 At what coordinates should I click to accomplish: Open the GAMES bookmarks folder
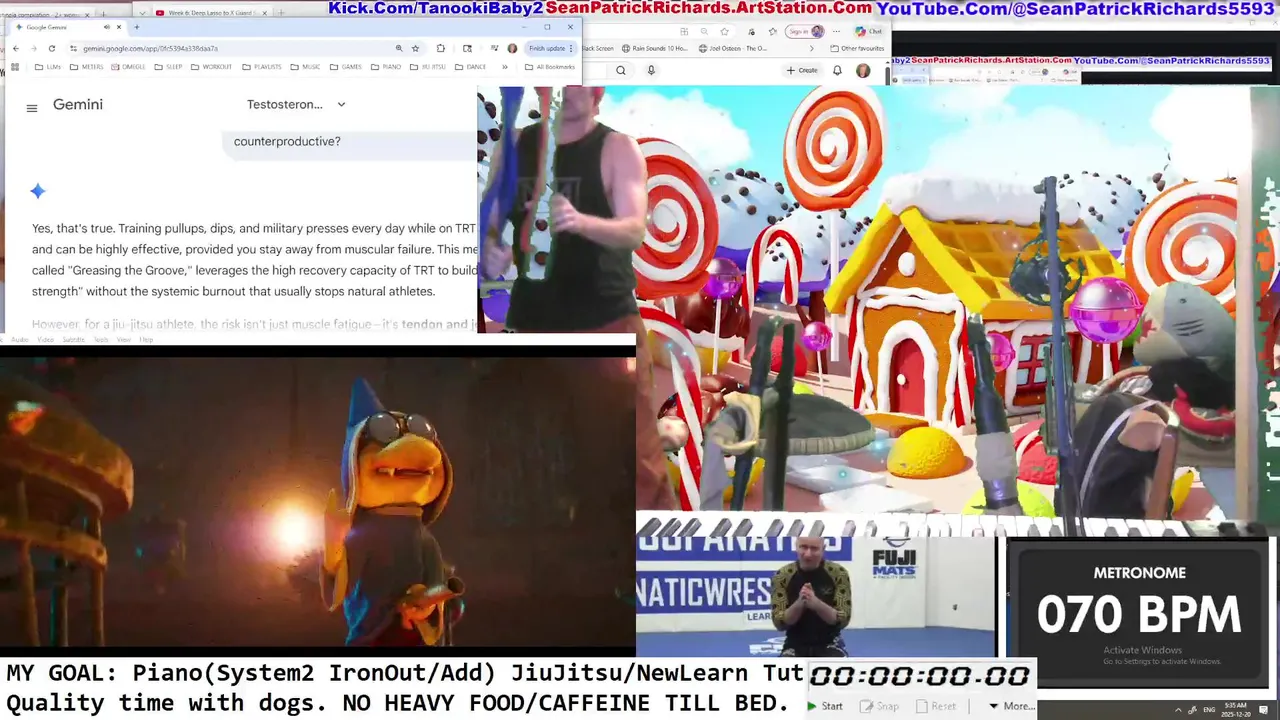click(346, 67)
